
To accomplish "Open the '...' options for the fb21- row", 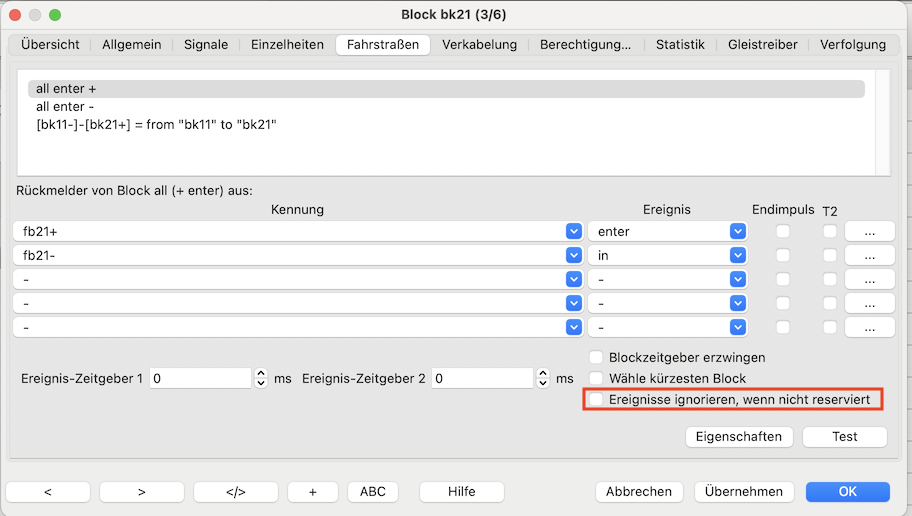I will pos(869,255).
